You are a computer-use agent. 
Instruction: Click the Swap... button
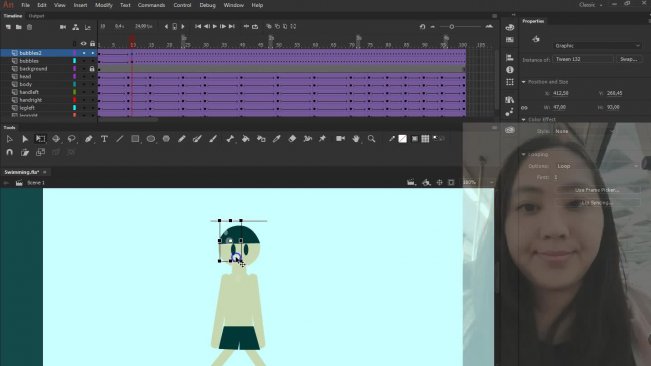pyautogui.click(x=628, y=59)
